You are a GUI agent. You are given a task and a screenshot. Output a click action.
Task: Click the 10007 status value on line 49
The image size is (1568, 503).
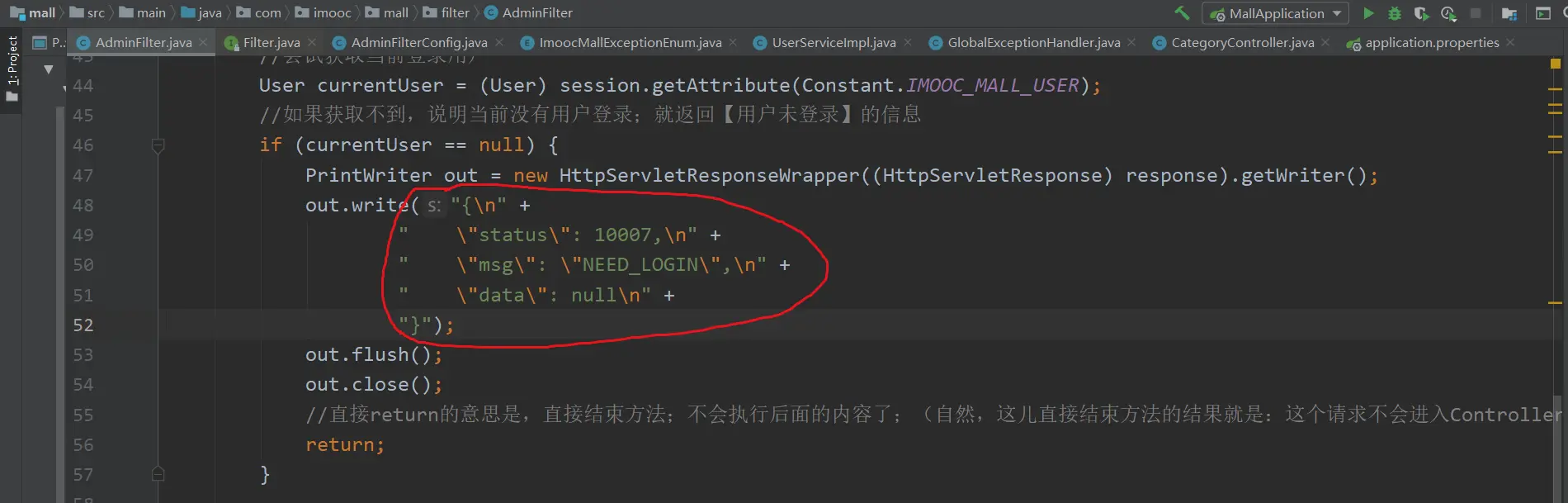623,235
